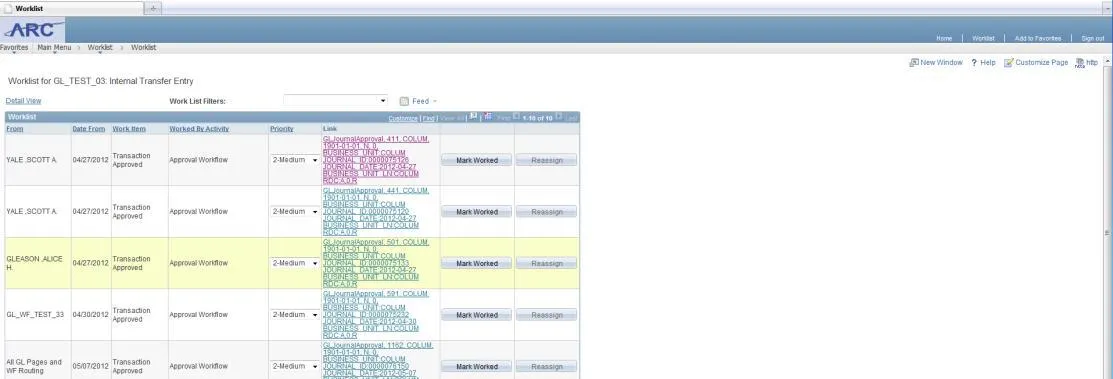This screenshot has width=1113, height=379.
Task: Click the Customize Page icon
Action: [x=1008, y=62]
